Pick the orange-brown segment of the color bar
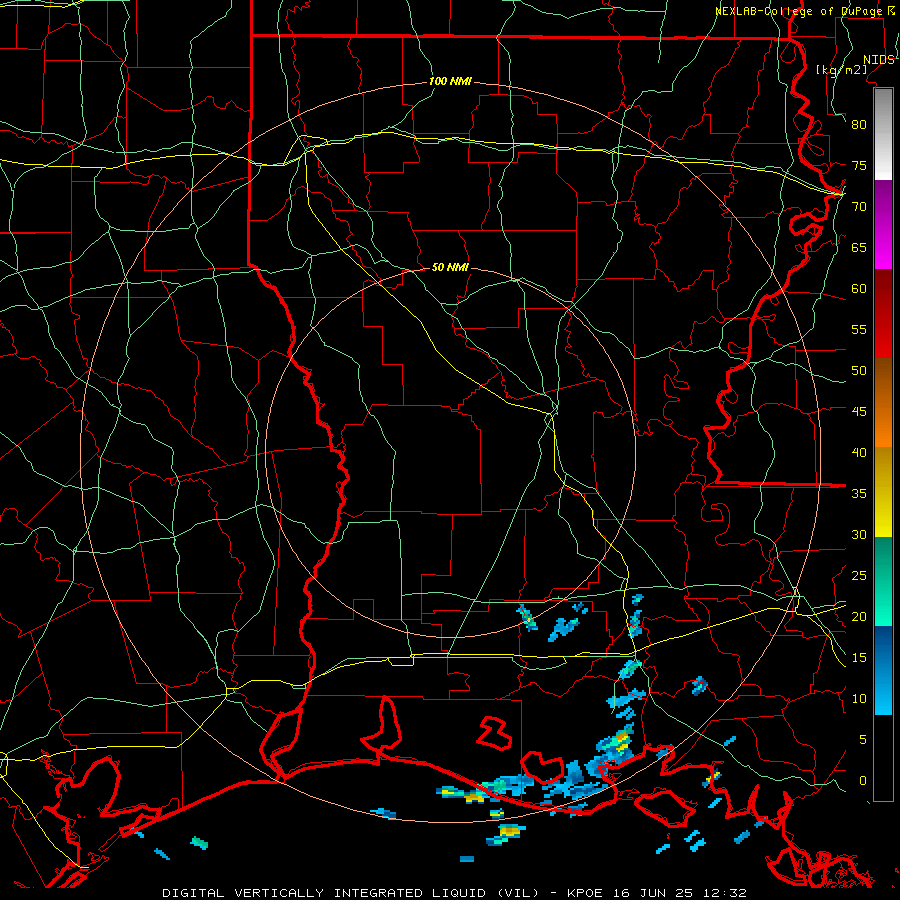The width and height of the screenshot is (900, 900). click(x=883, y=403)
